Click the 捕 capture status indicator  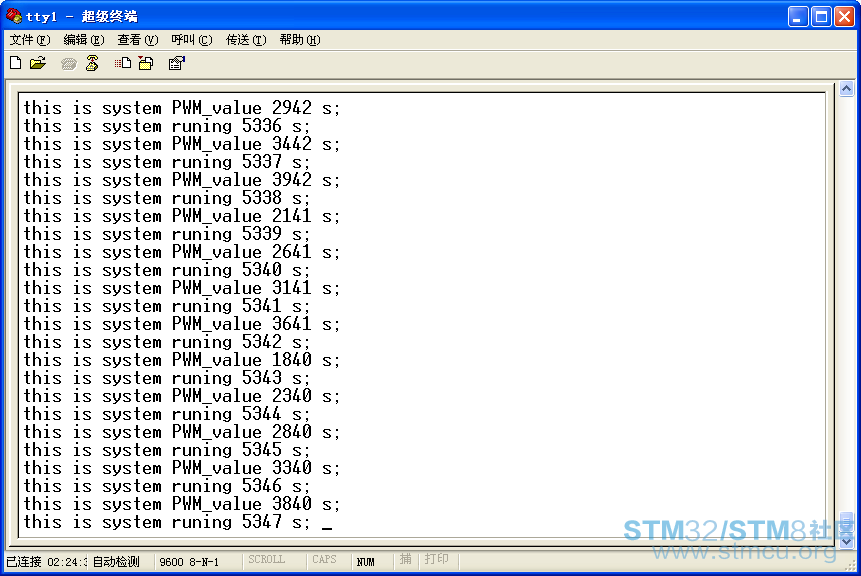click(405, 559)
